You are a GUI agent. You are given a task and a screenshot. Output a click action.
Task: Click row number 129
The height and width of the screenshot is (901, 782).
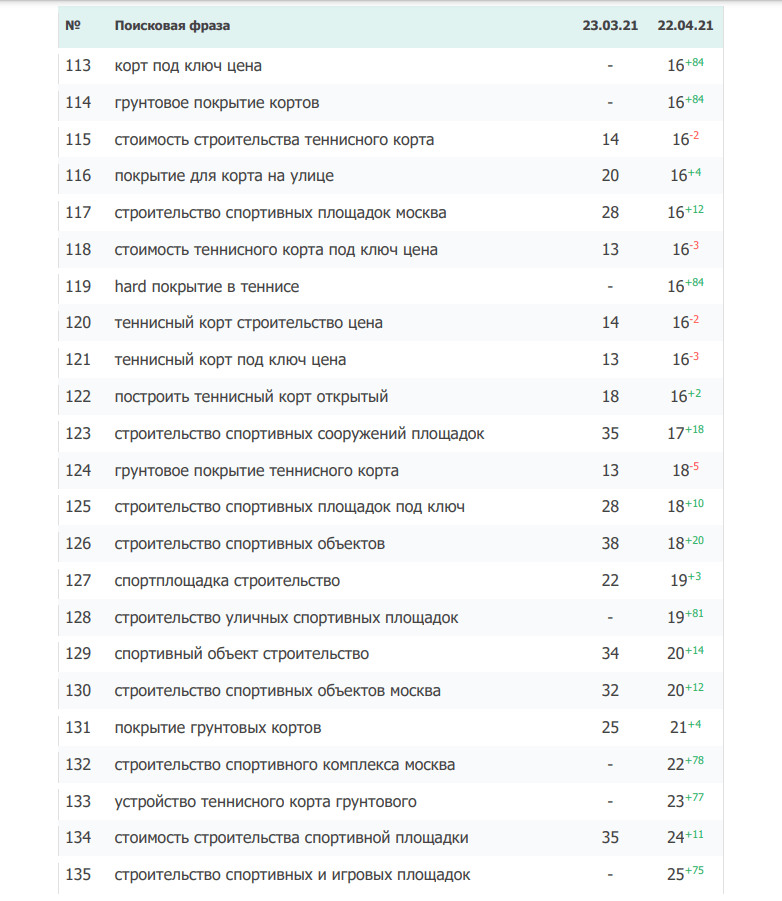pos(78,654)
